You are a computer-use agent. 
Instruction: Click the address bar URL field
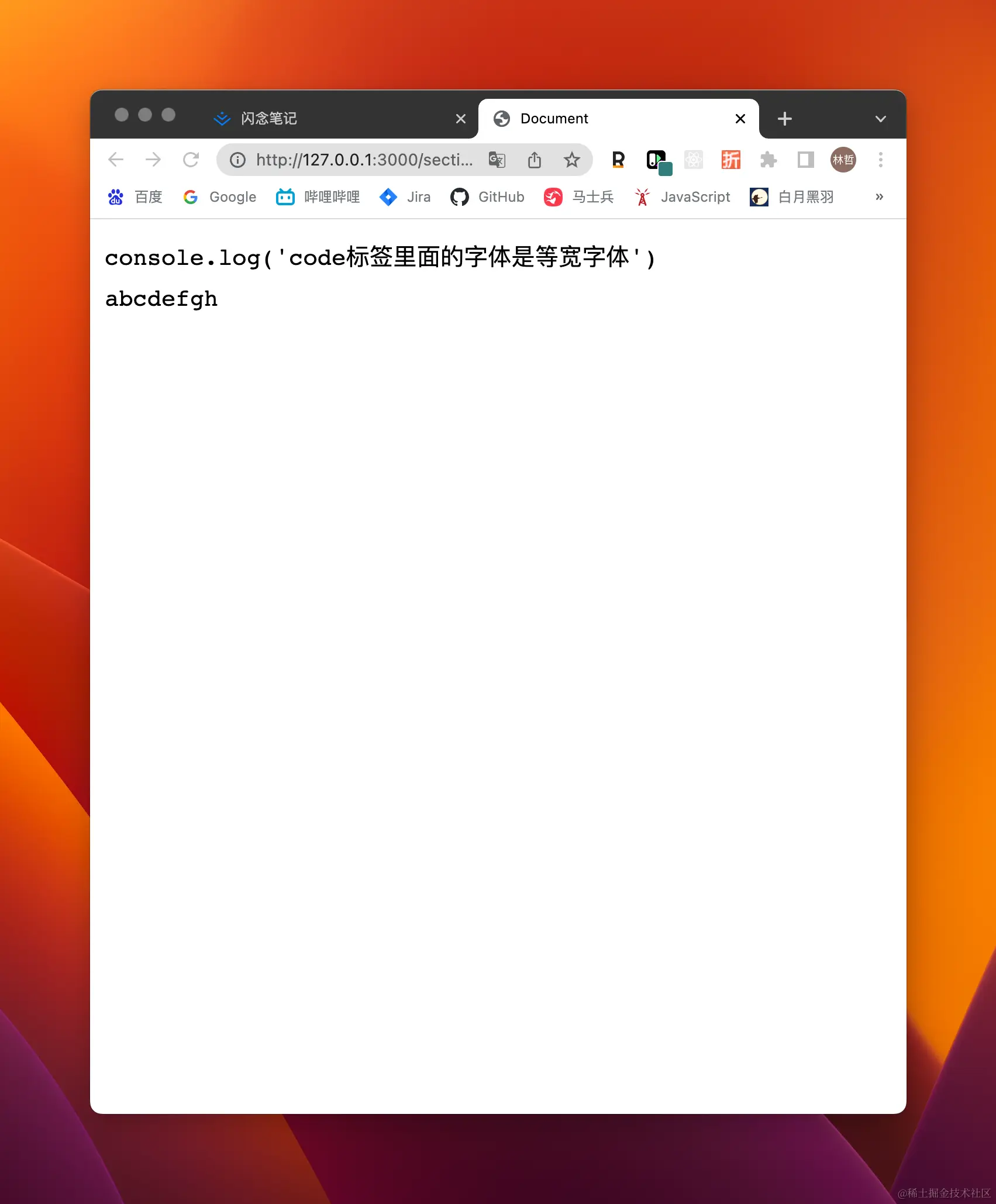[x=363, y=160]
